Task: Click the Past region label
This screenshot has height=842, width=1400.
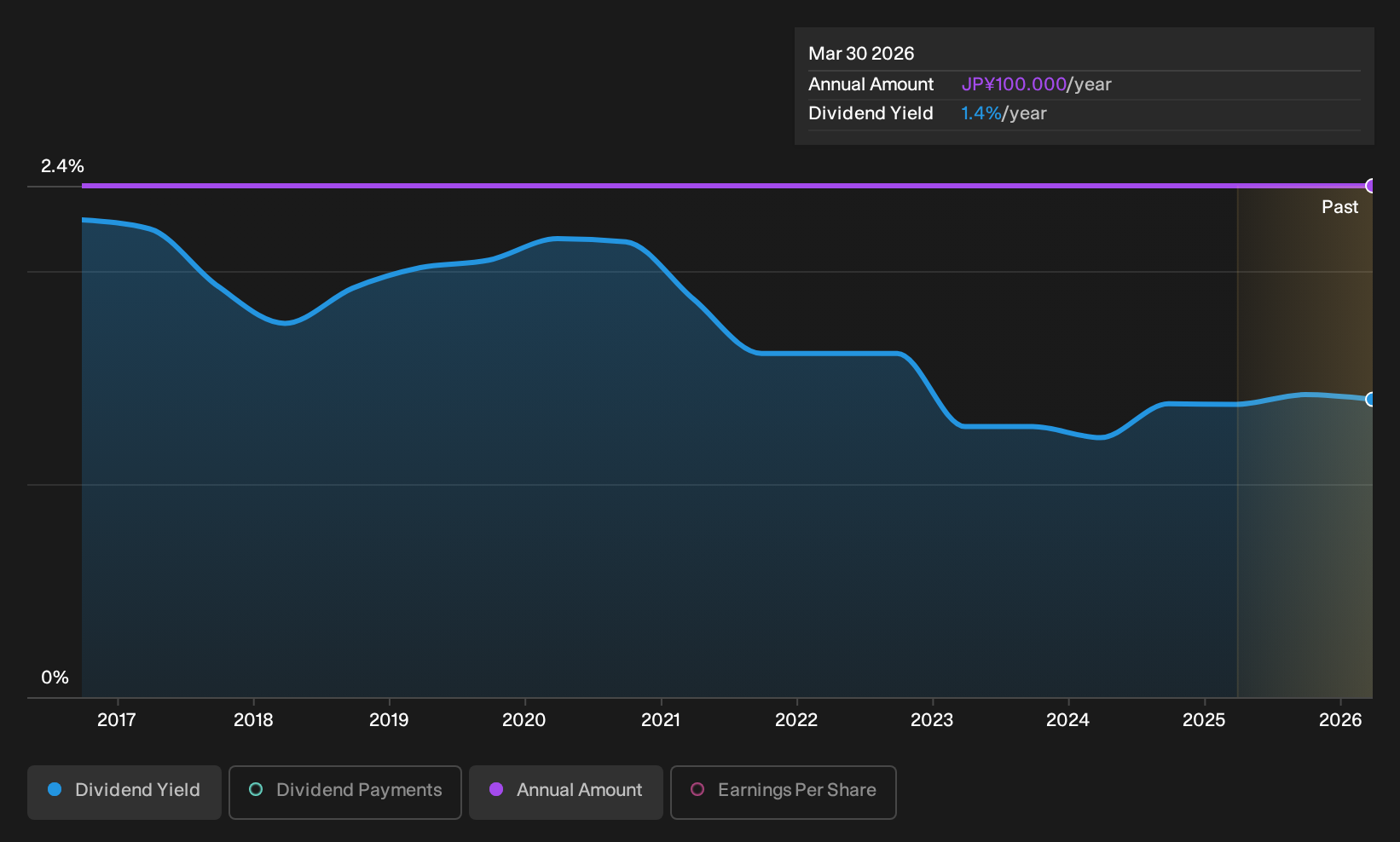Action: [x=1339, y=207]
